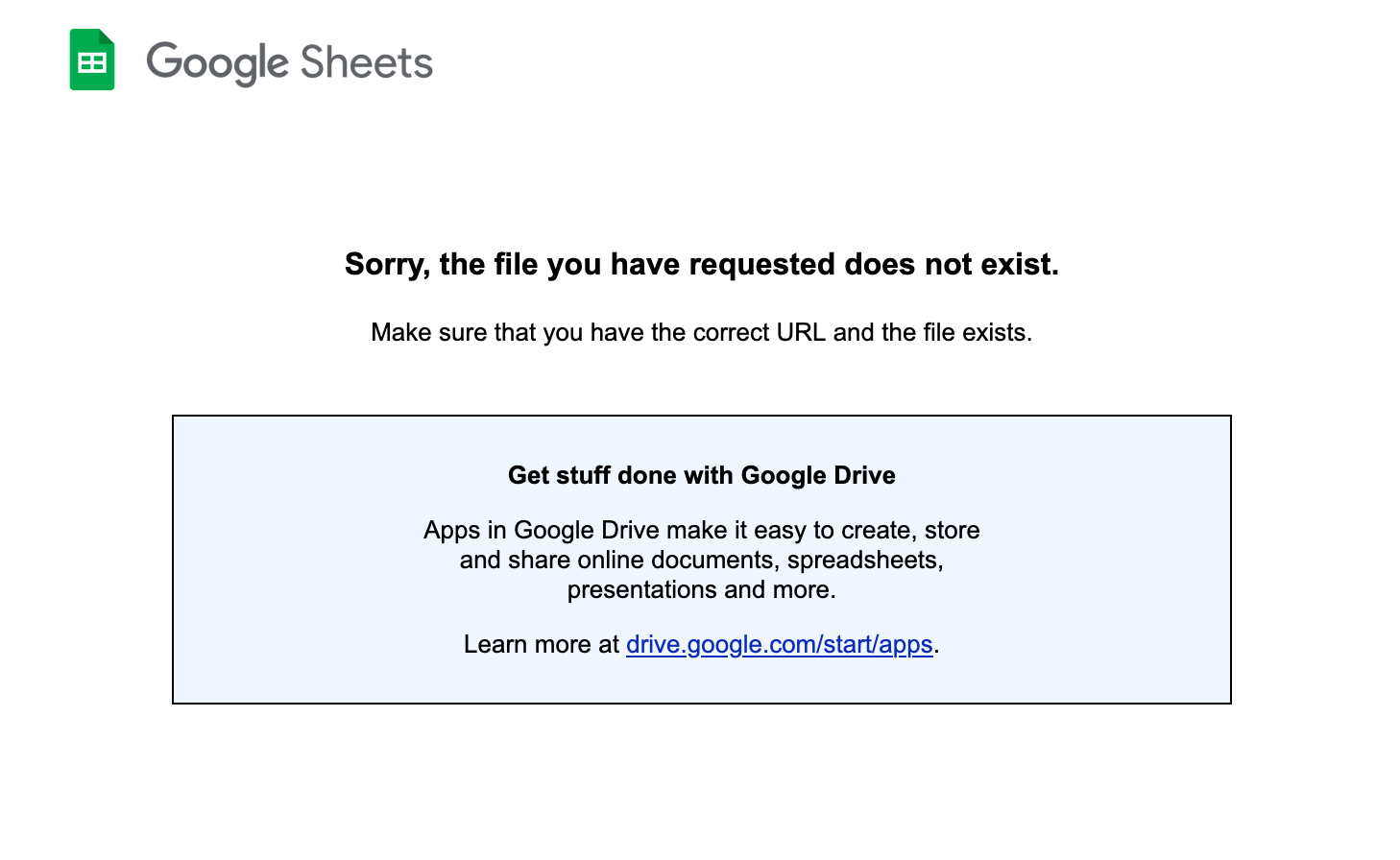Click "Google Drive" in the box's bold heading
Image resolution: width=1400 pixels, height=860 pixels.
click(x=818, y=475)
